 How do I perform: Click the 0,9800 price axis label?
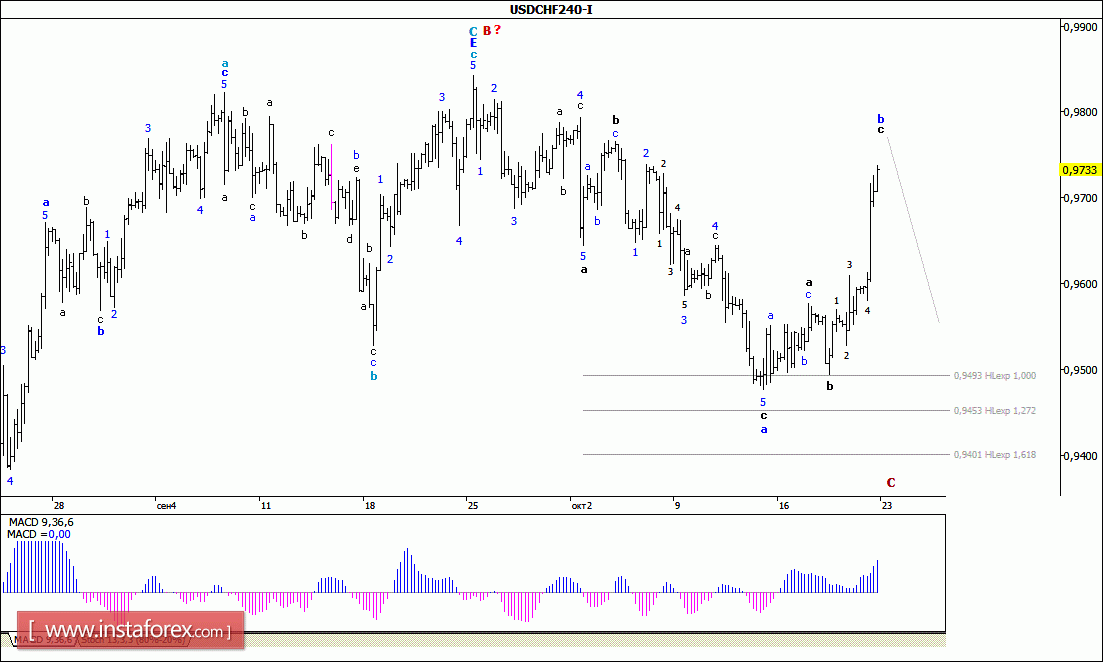[x=1080, y=113]
